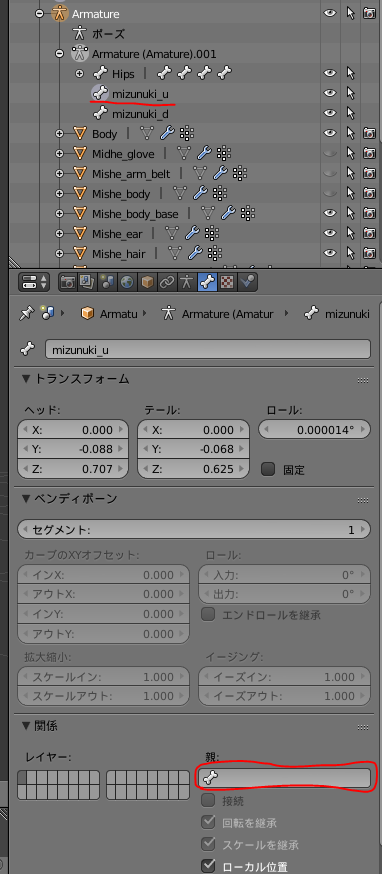
Task: Click the ヘッド Z value 0.707
Action: pos(73,469)
